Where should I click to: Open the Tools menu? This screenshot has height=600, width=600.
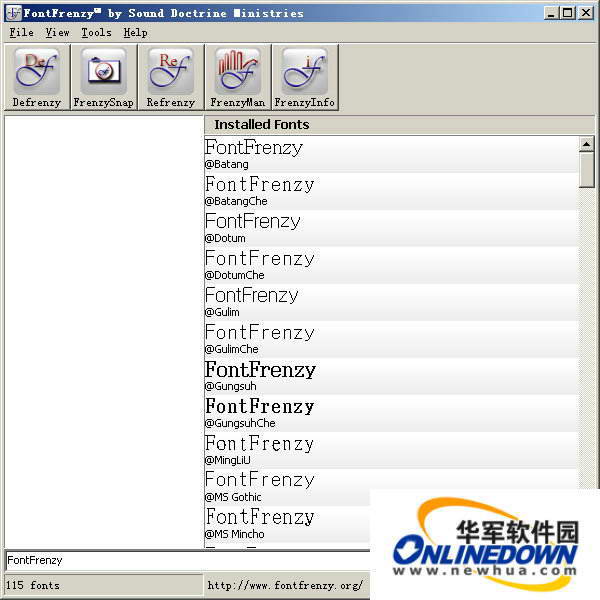[96, 33]
